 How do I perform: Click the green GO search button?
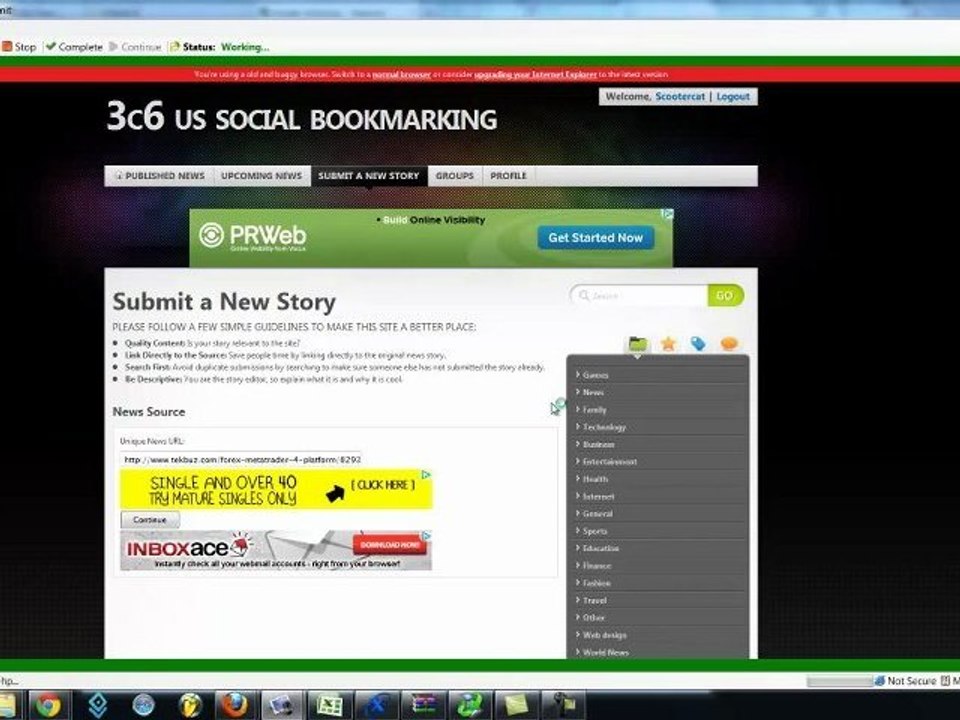(725, 296)
